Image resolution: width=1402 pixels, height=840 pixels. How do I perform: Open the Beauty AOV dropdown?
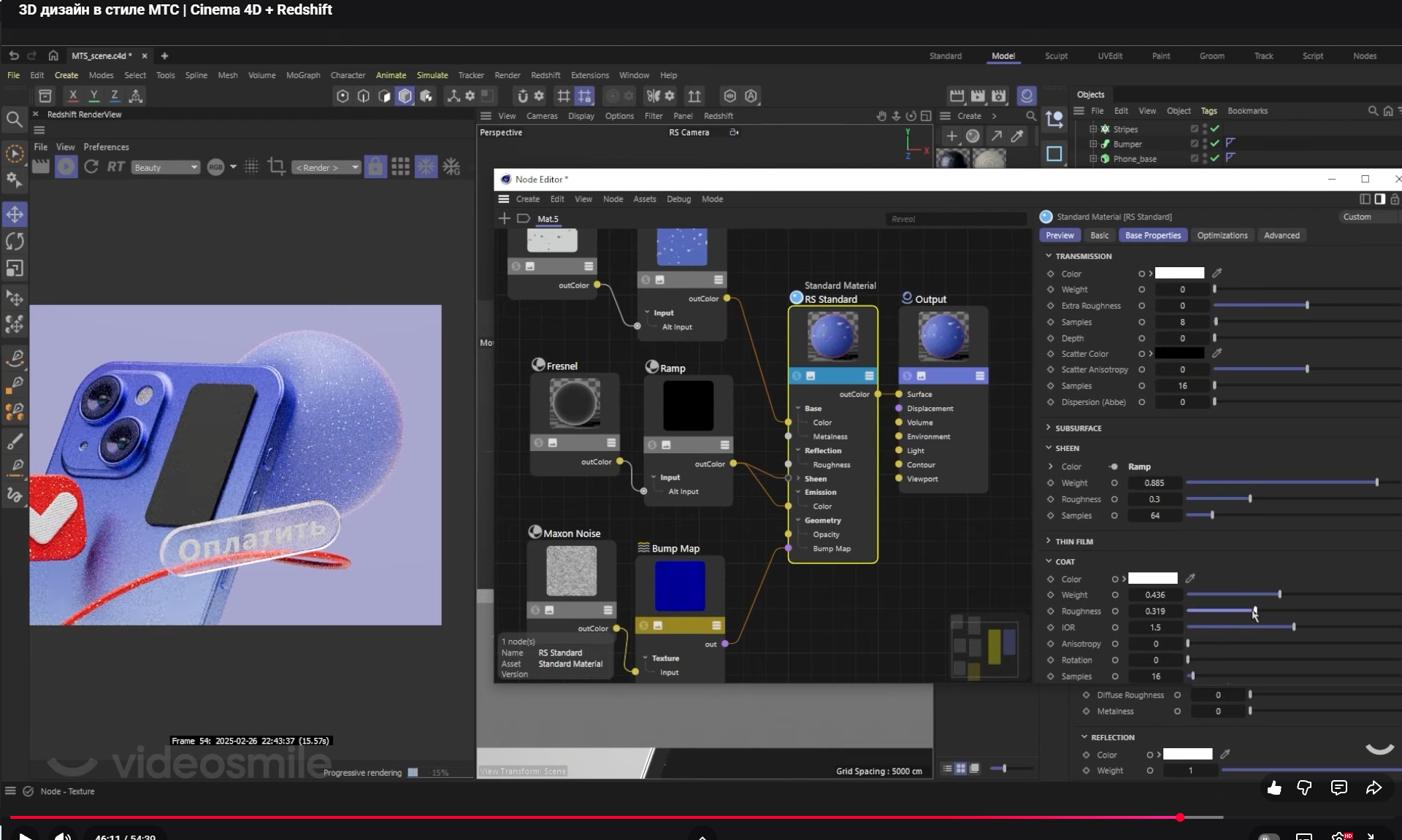pos(166,168)
